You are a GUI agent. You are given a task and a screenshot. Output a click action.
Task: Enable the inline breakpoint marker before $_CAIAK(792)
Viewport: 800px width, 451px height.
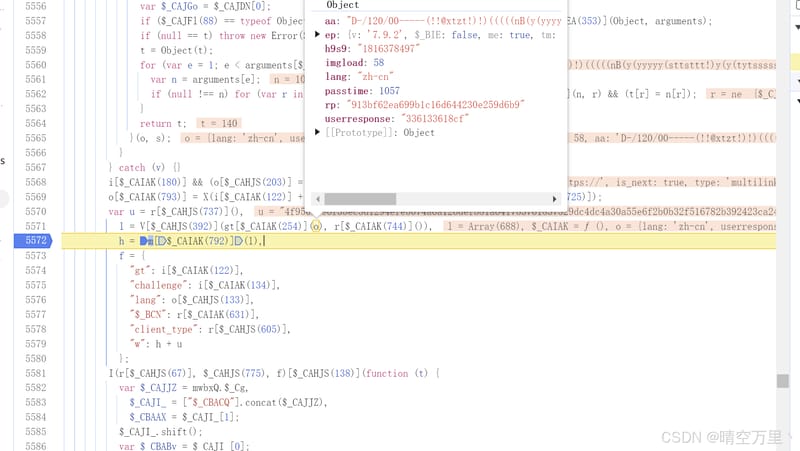pyautogui.click(x=161, y=241)
